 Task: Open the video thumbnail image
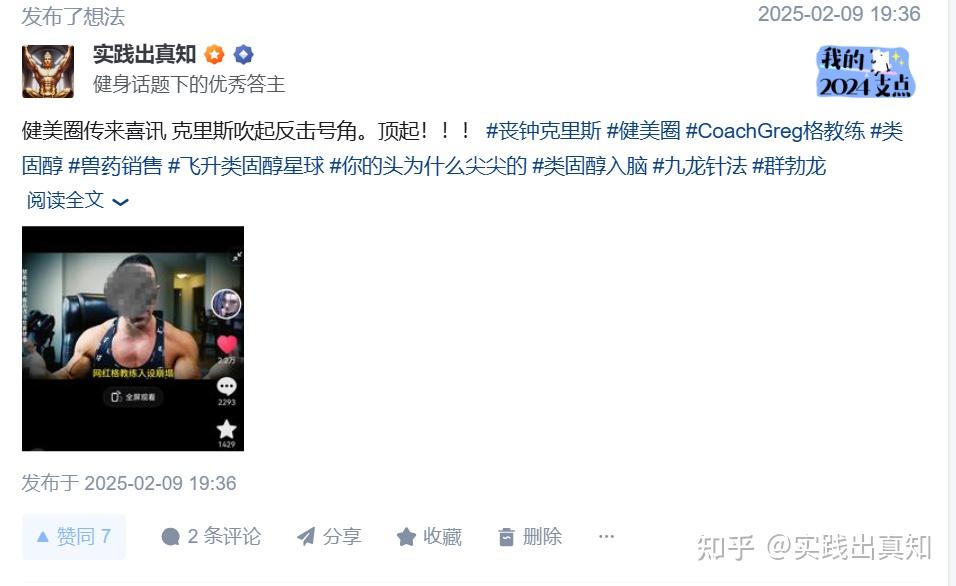click(133, 338)
